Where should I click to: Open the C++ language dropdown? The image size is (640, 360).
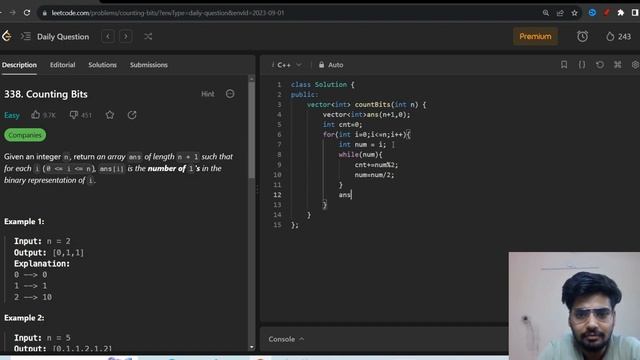[x=289, y=65]
